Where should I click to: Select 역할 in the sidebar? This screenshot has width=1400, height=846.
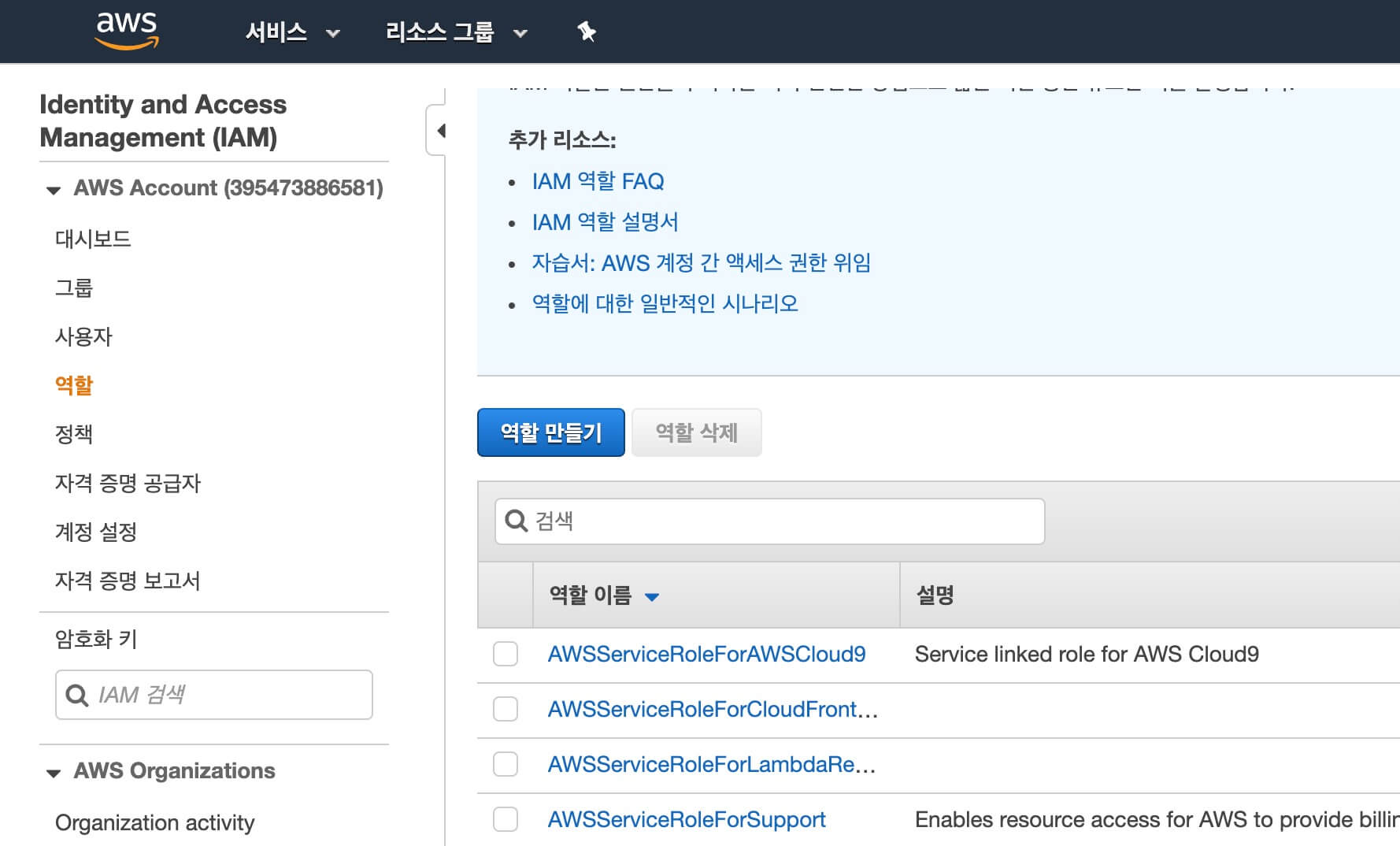(74, 385)
